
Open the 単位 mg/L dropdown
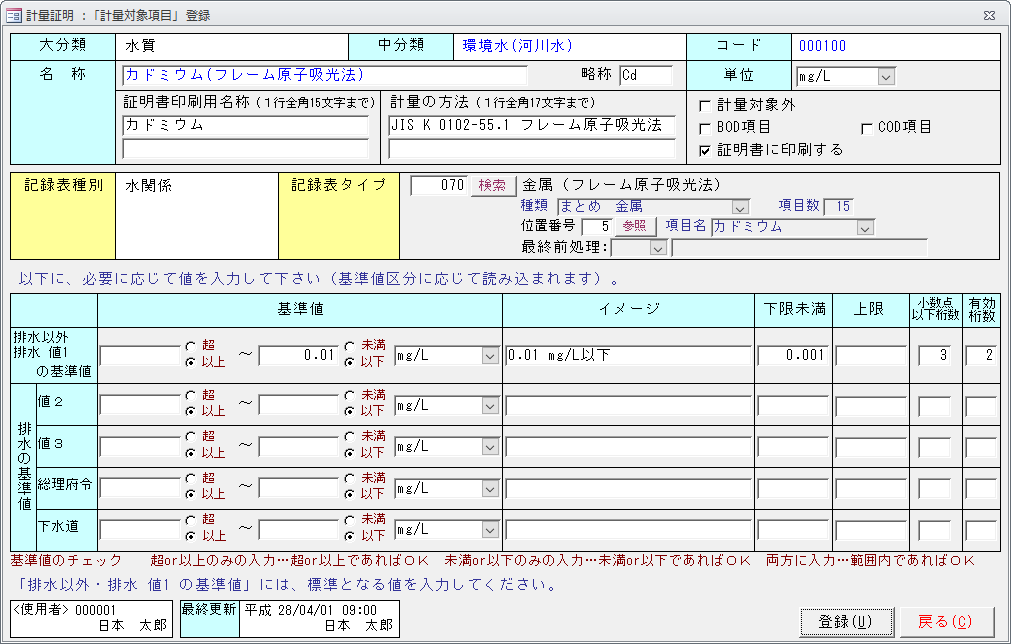point(886,77)
